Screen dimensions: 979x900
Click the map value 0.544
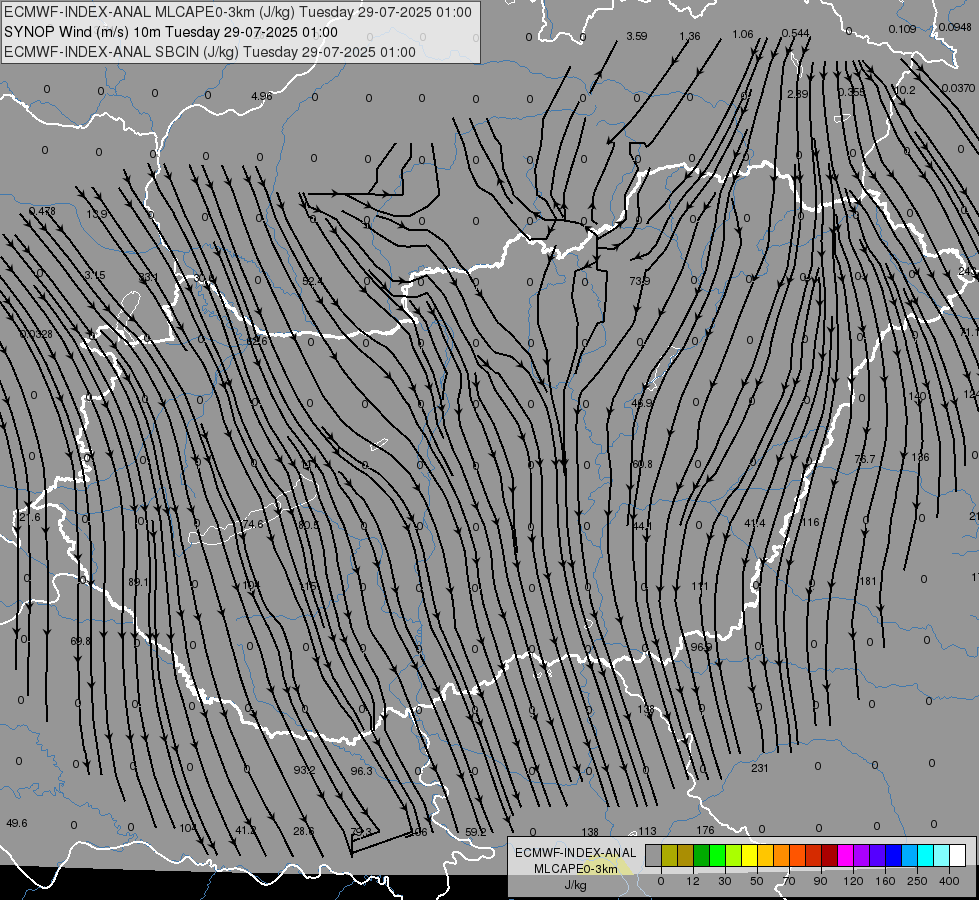click(795, 33)
